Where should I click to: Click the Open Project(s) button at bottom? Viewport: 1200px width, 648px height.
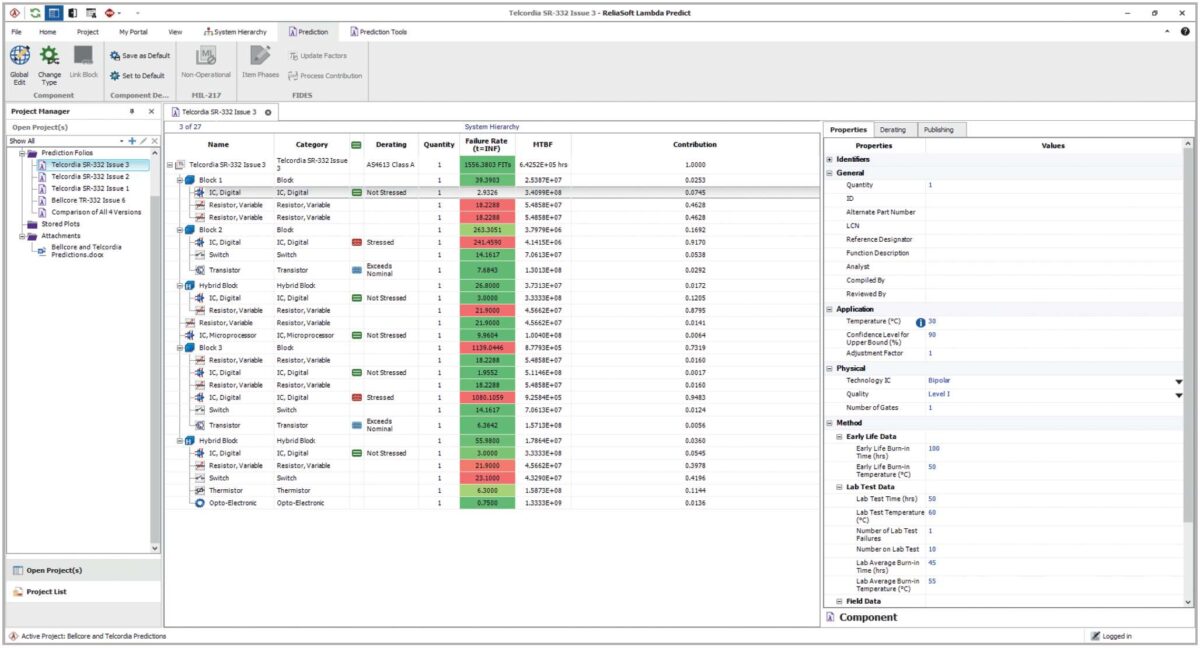(x=82, y=570)
